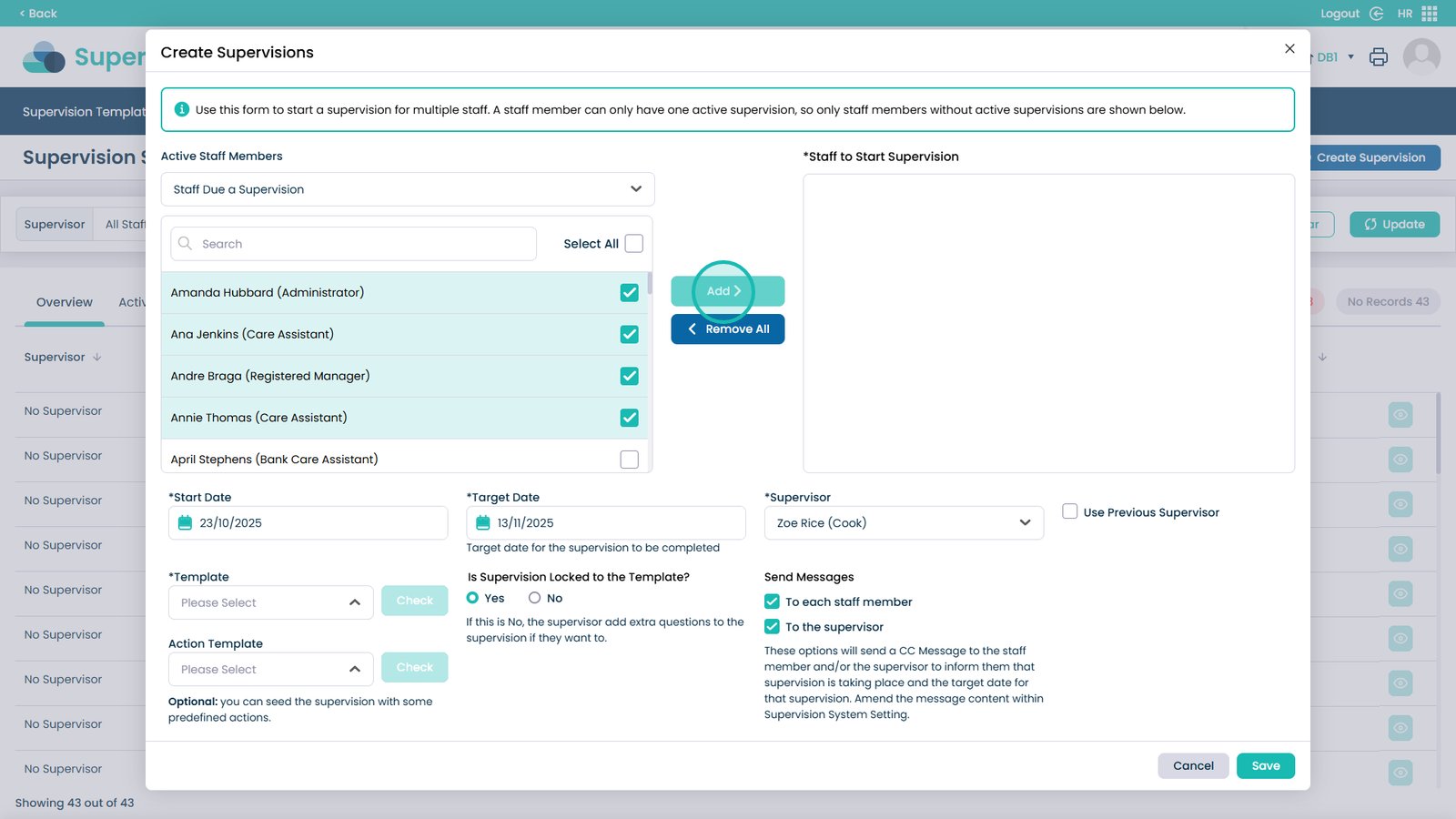Open the Target Date calendar icon

pyautogui.click(x=483, y=523)
